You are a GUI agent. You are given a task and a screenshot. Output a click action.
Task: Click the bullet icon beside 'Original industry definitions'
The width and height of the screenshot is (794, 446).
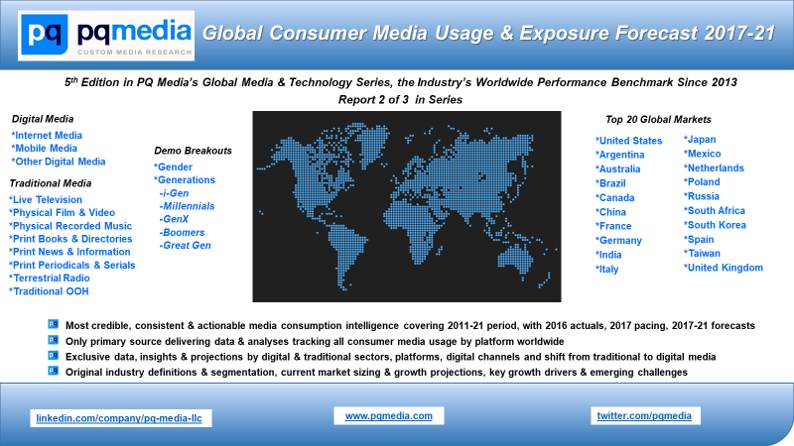tap(53, 371)
